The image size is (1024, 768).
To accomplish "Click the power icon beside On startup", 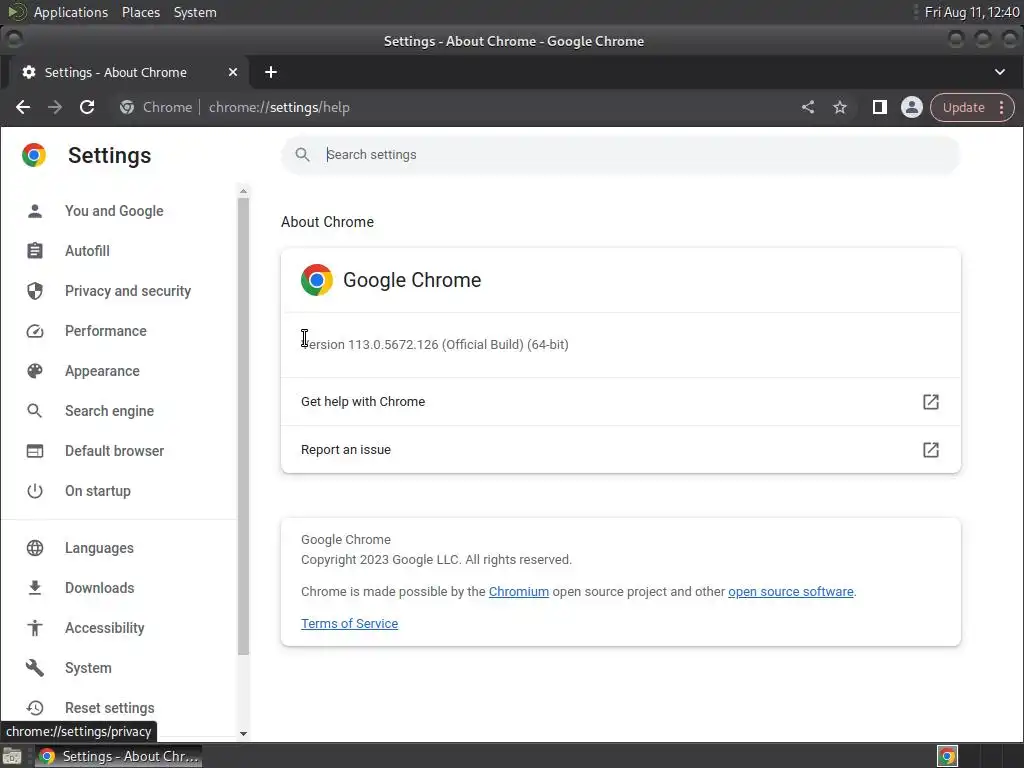I will coord(35,490).
